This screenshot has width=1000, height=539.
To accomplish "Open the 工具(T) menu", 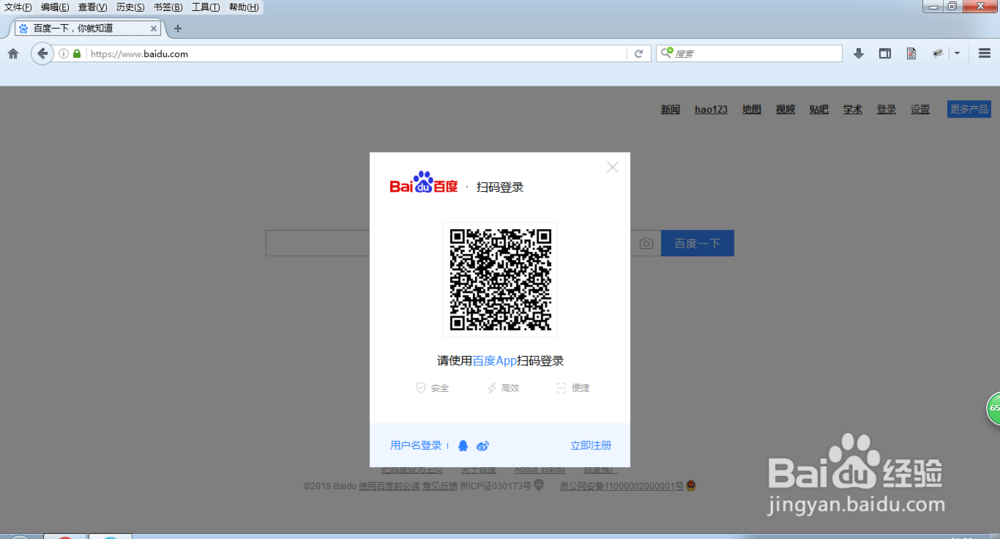I will 205,7.
